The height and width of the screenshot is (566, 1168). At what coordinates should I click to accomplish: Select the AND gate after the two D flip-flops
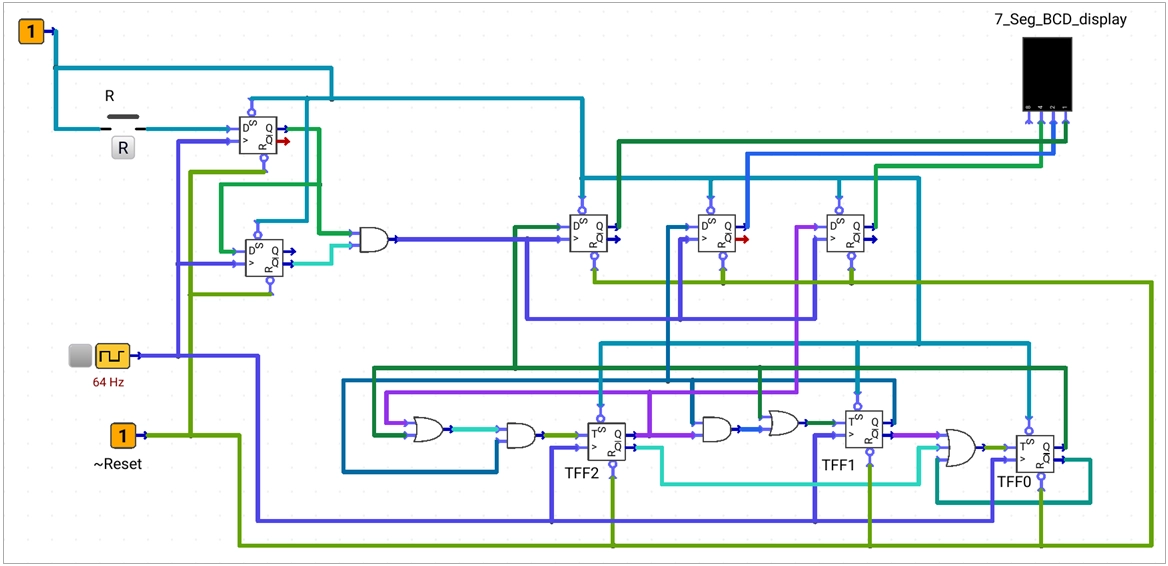374,239
